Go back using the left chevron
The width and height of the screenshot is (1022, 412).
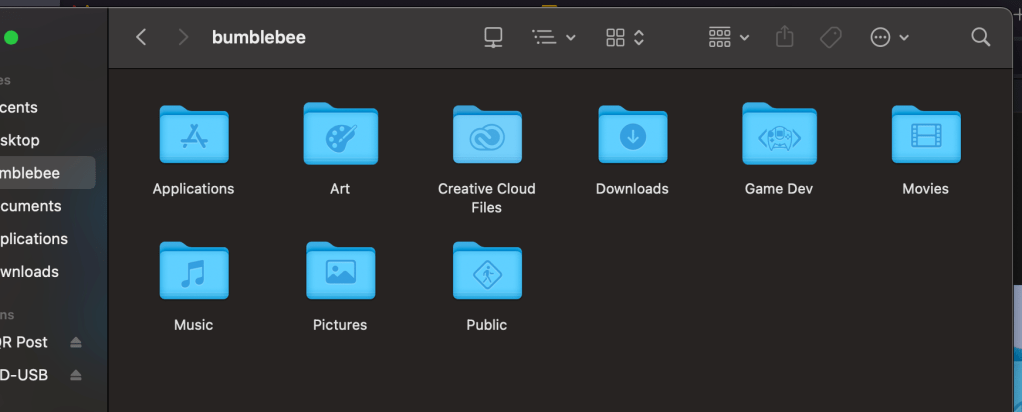(141, 37)
